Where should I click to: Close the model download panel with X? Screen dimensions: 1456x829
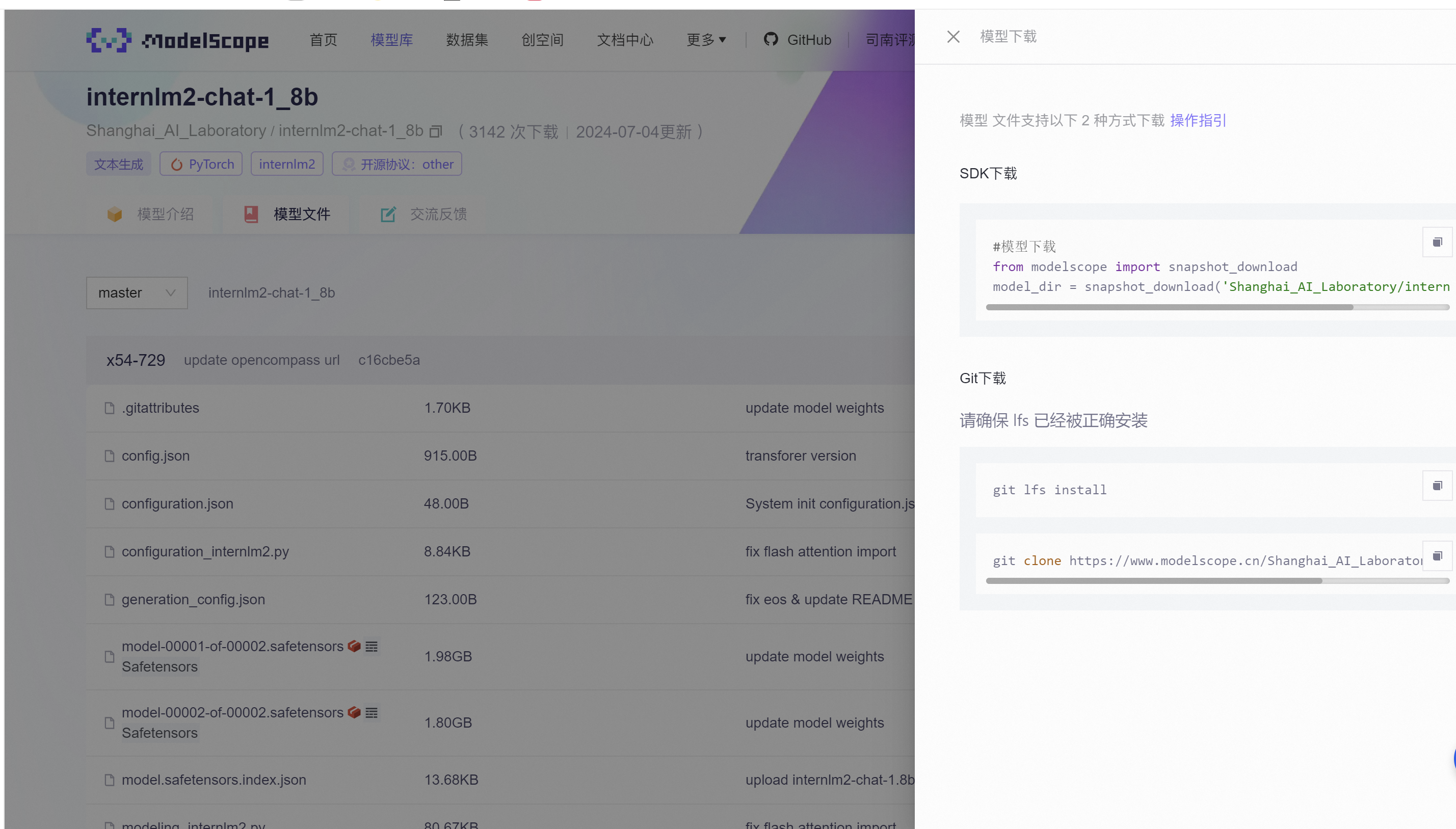pyautogui.click(x=953, y=37)
